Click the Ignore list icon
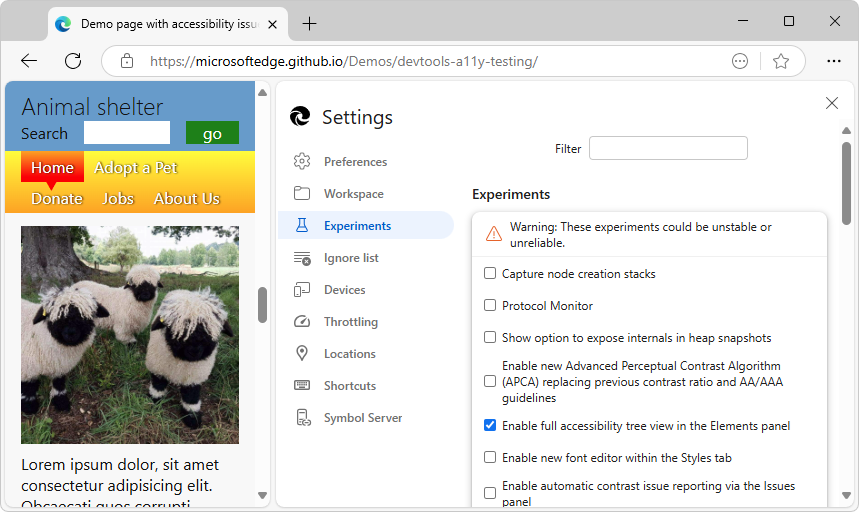859x512 pixels. point(302,258)
